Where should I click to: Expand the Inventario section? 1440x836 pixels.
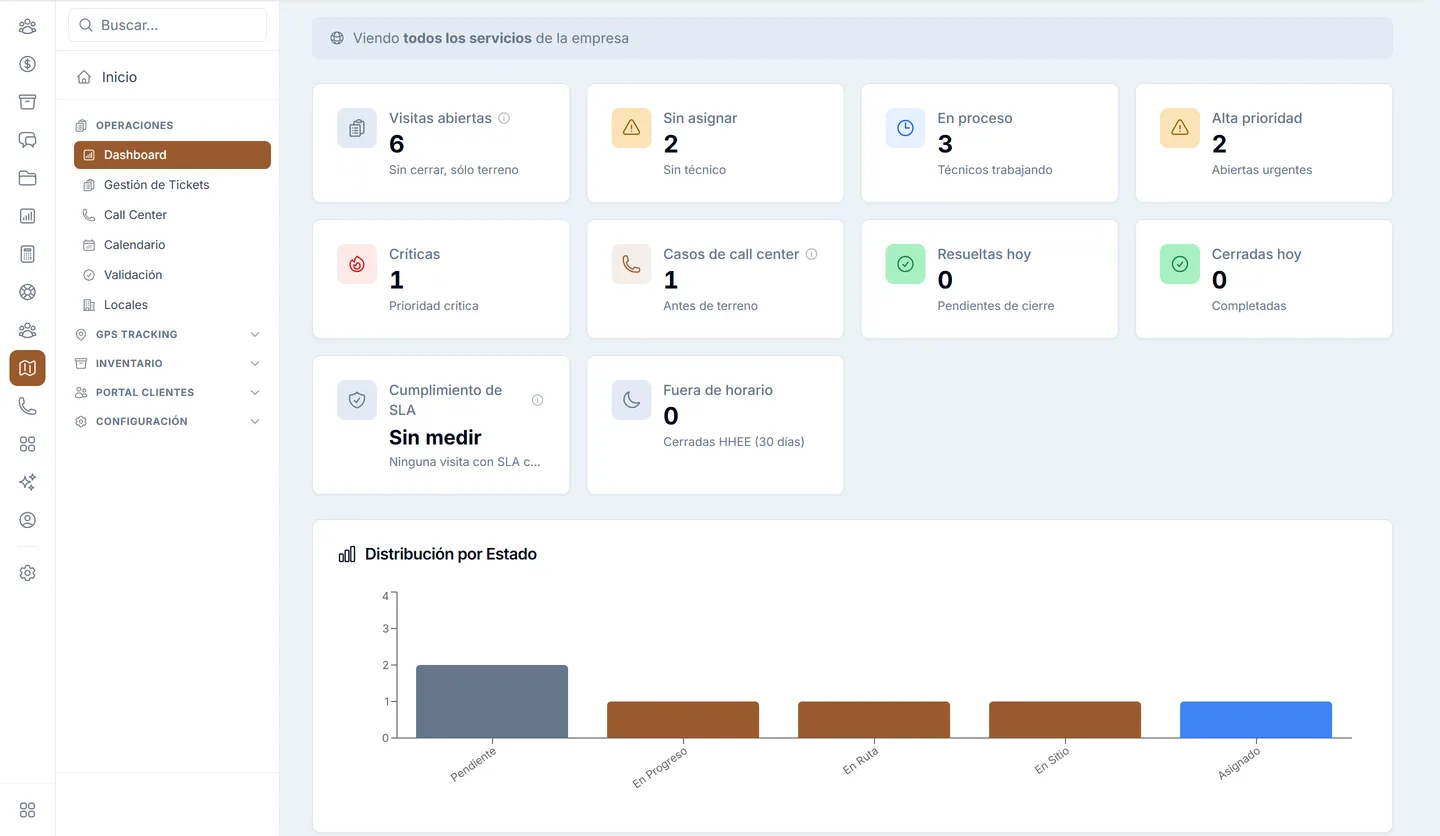pyautogui.click(x=168, y=363)
